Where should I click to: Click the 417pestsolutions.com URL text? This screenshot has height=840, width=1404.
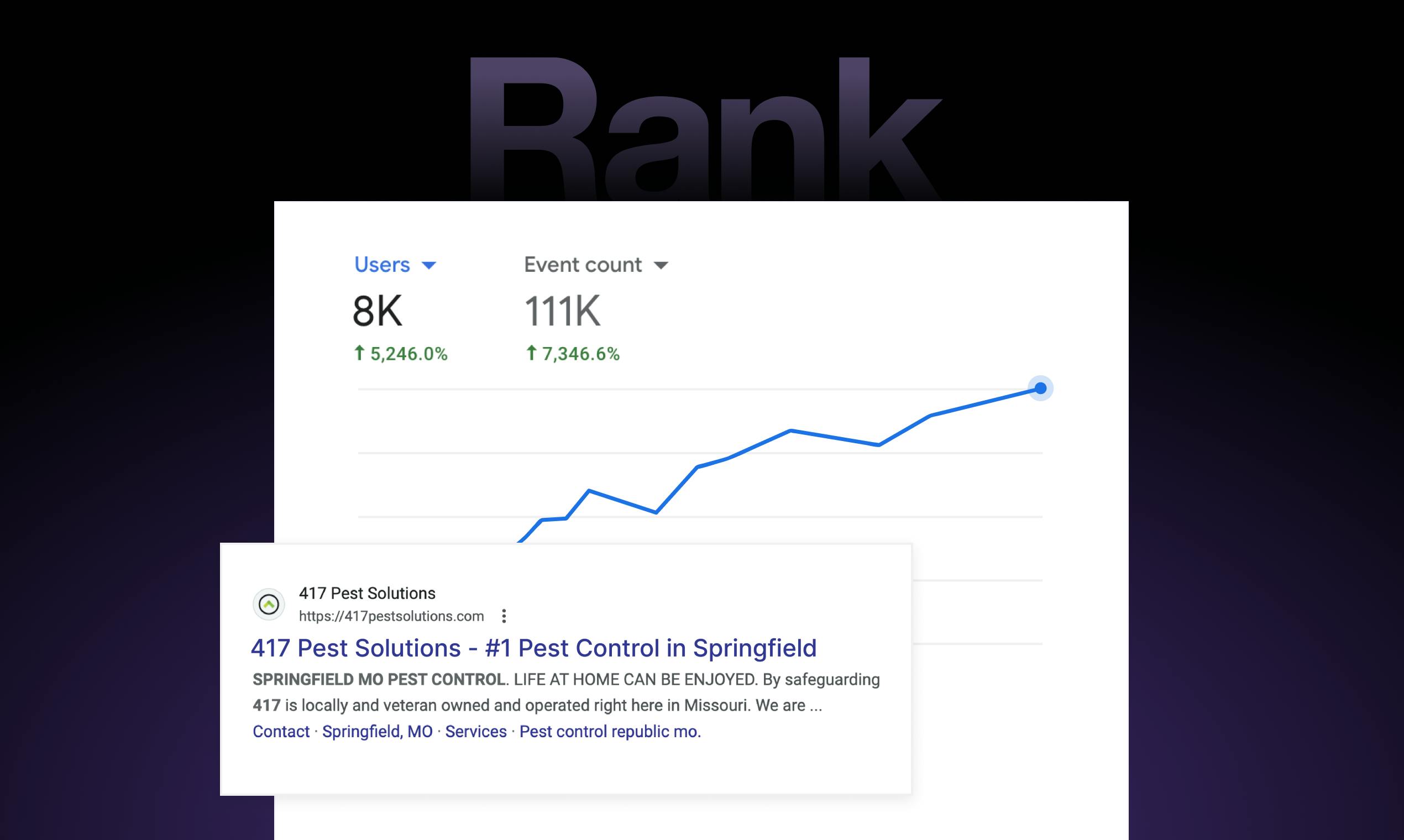(x=391, y=616)
